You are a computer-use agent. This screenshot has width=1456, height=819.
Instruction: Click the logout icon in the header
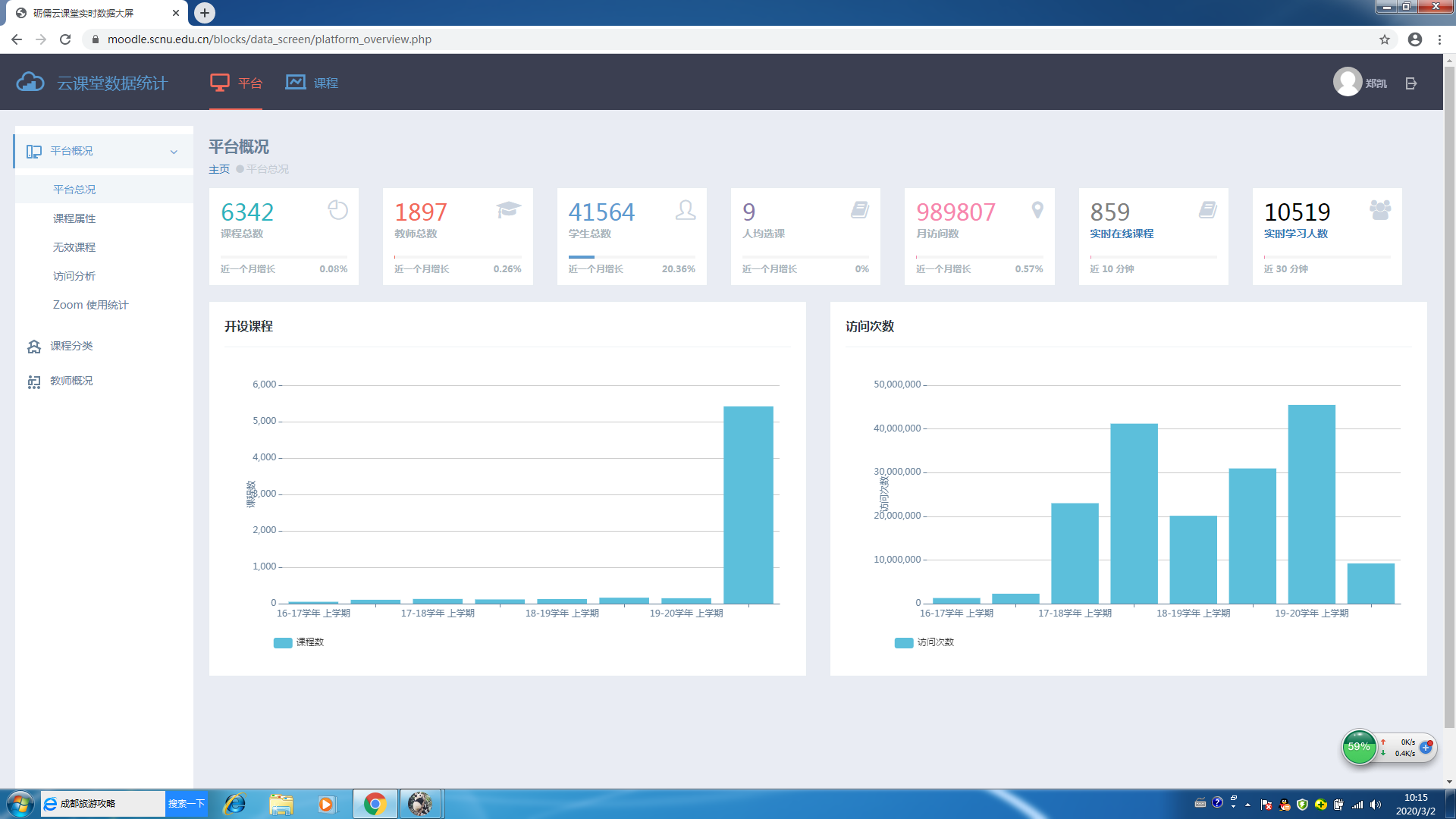1410,83
